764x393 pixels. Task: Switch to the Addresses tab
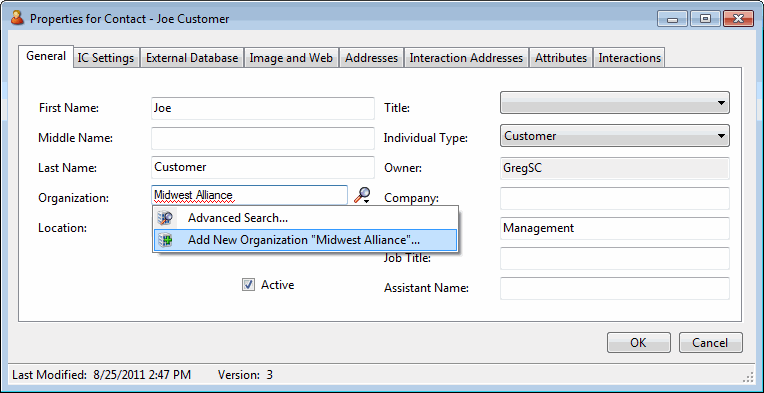pos(372,58)
